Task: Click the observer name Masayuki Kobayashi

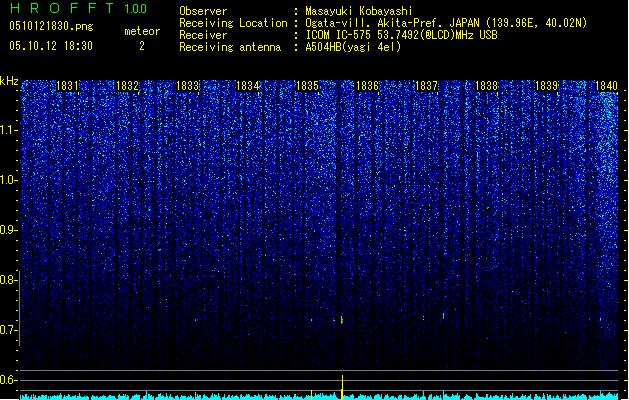Action: (x=359, y=11)
